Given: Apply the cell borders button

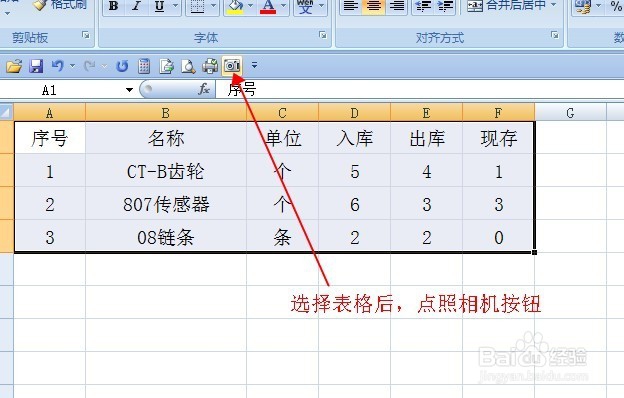Looking at the screenshot, I should (197, 6).
